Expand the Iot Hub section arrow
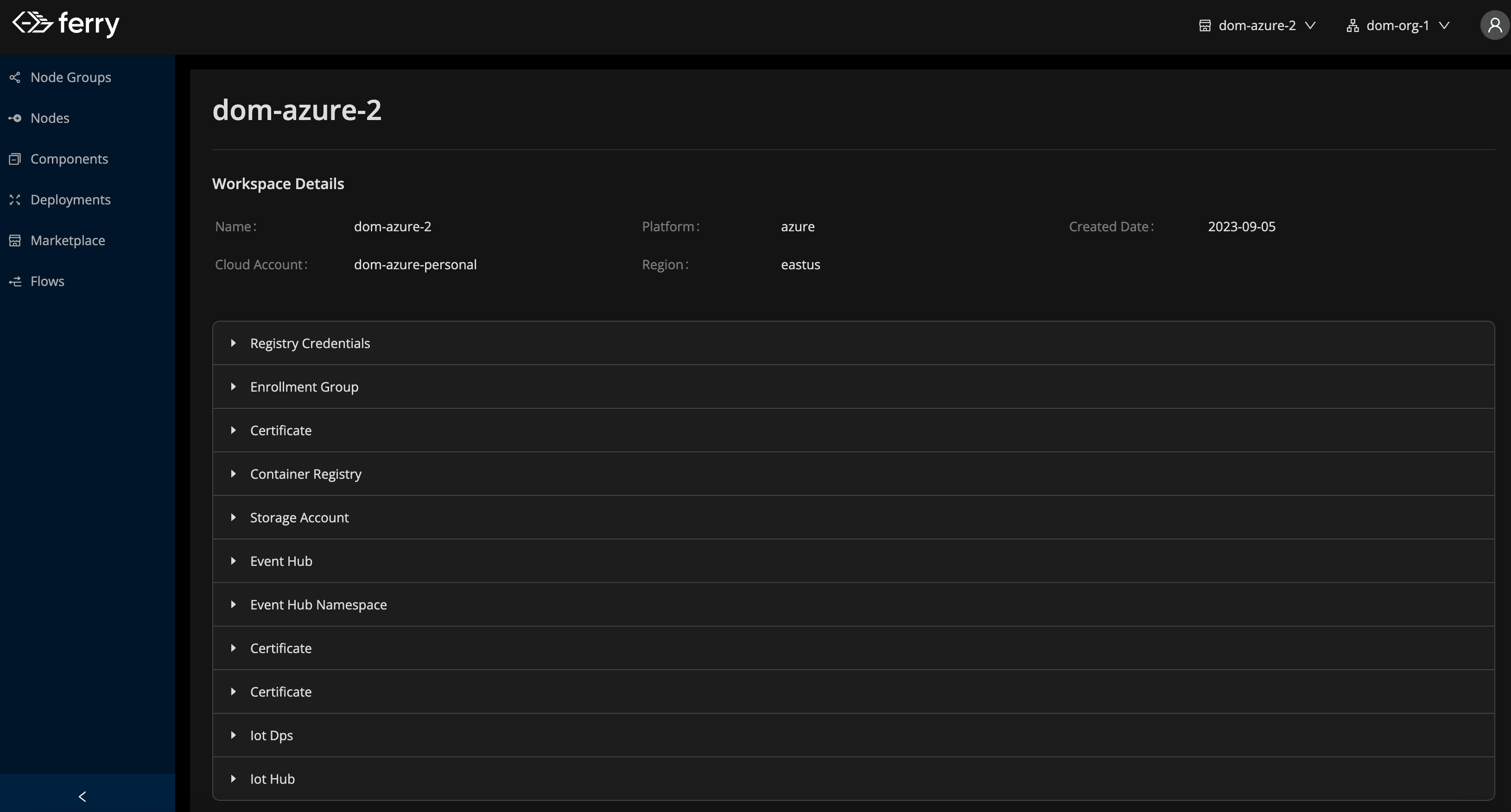Screen dimensions: 1511x812 coord(234,779)
